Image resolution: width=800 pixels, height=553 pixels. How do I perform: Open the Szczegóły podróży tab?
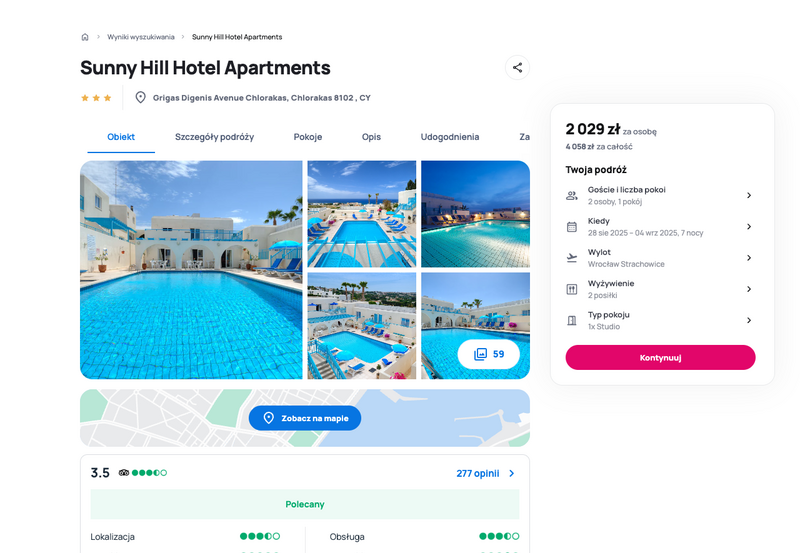point(214,137)
